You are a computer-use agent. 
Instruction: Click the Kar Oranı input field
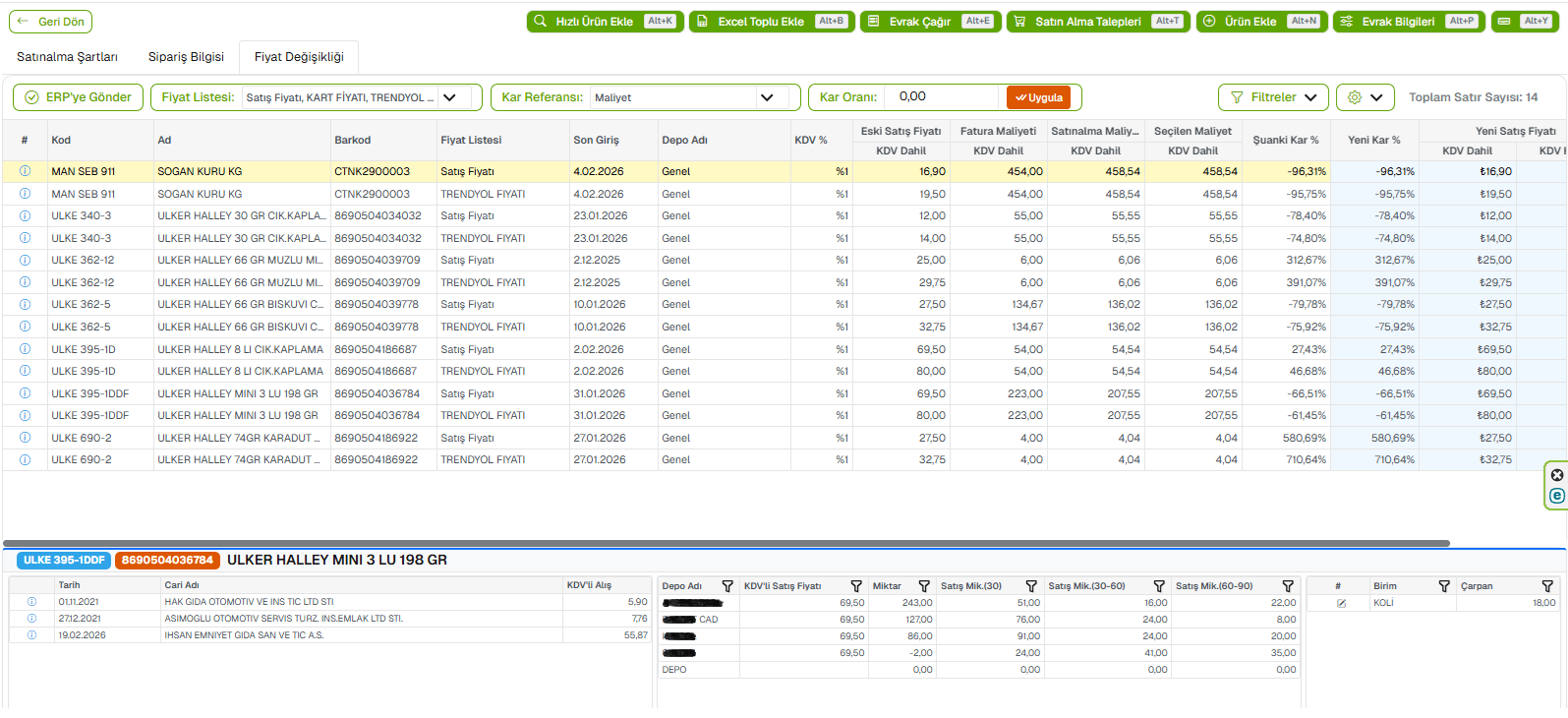point(944,97)
